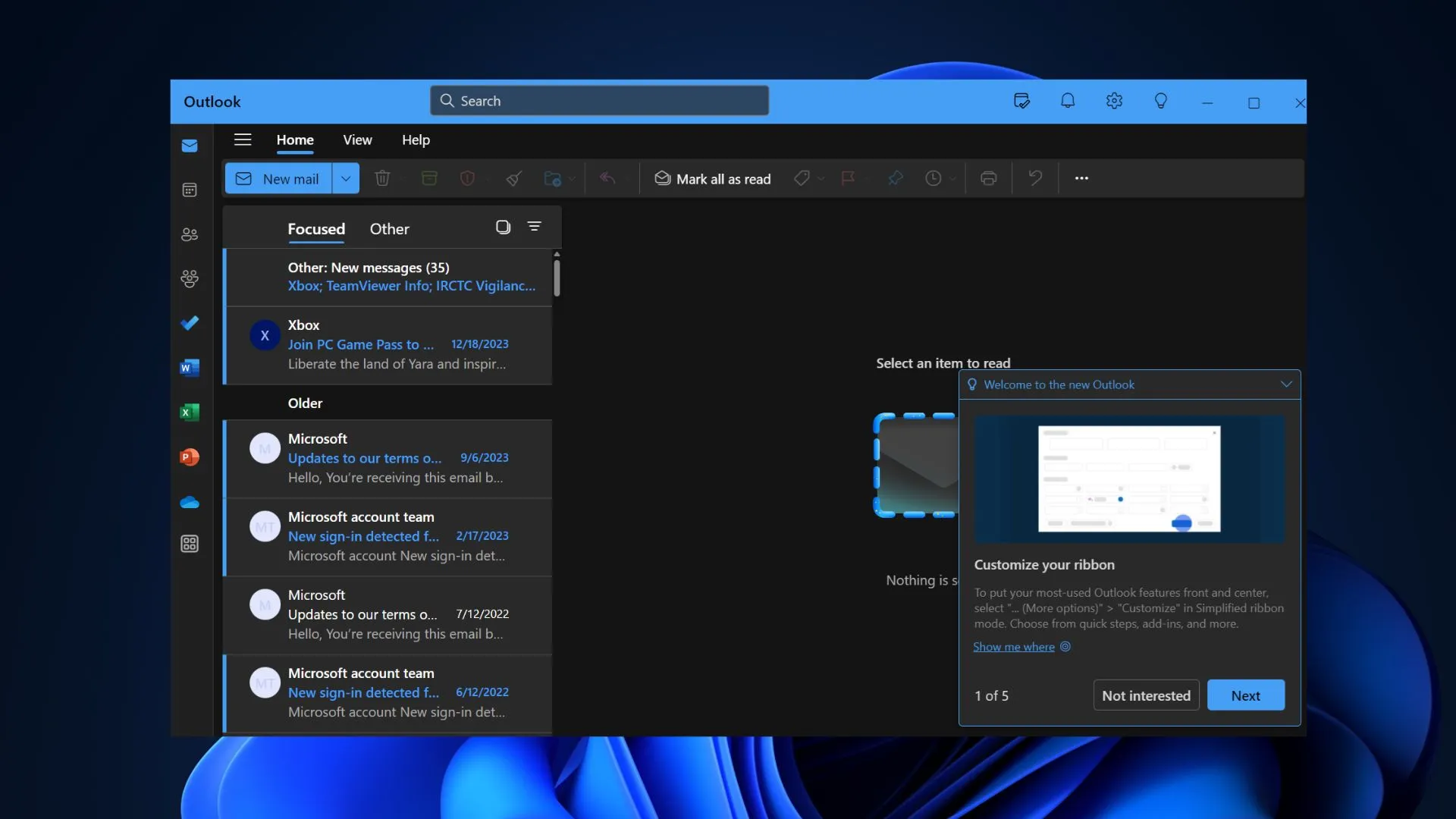1456x819 pixels.
Task: Open the View menu tab
Action: click(x=357, y=138)
